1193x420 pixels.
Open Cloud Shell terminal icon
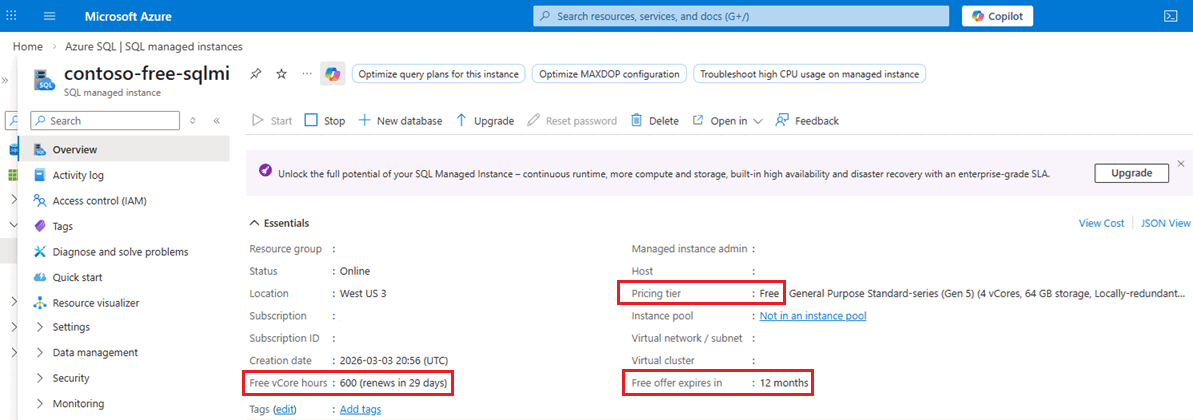pos(1171,16)
